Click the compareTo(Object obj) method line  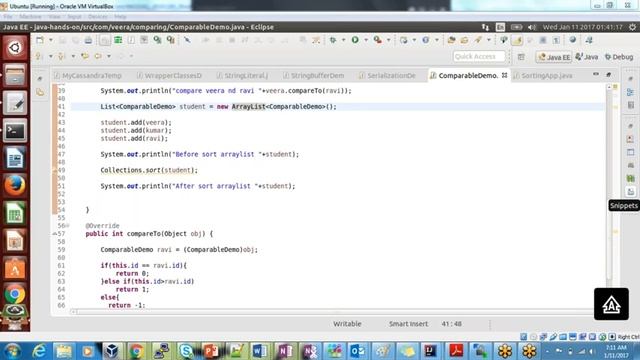(x=149, y=234)
